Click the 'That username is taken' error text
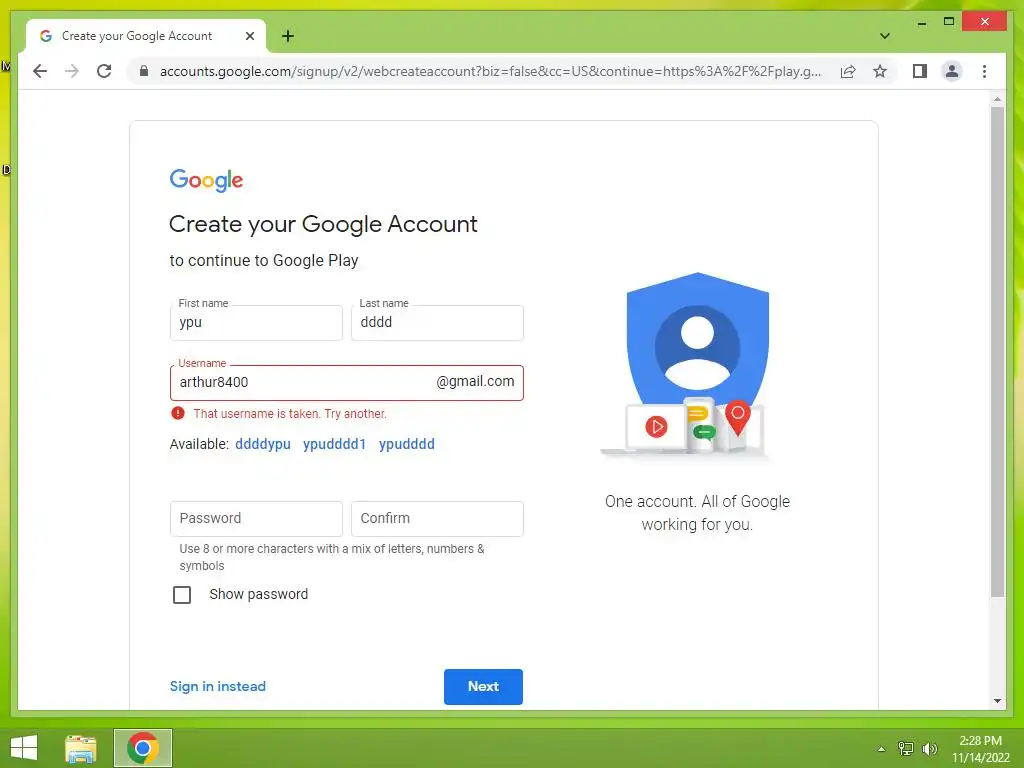Viewport: 1024px width, 768px height. click(290, 413)
